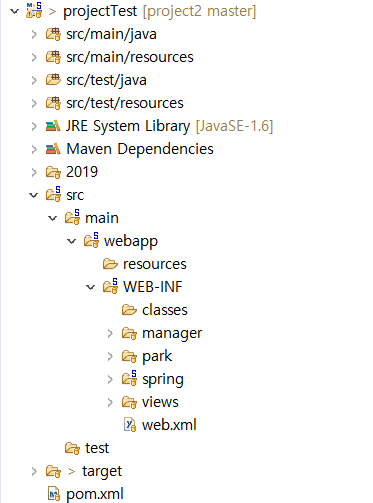Select the 2019 folder label
This screenshot has width=373, height=503.
click(x=82, y=172)
